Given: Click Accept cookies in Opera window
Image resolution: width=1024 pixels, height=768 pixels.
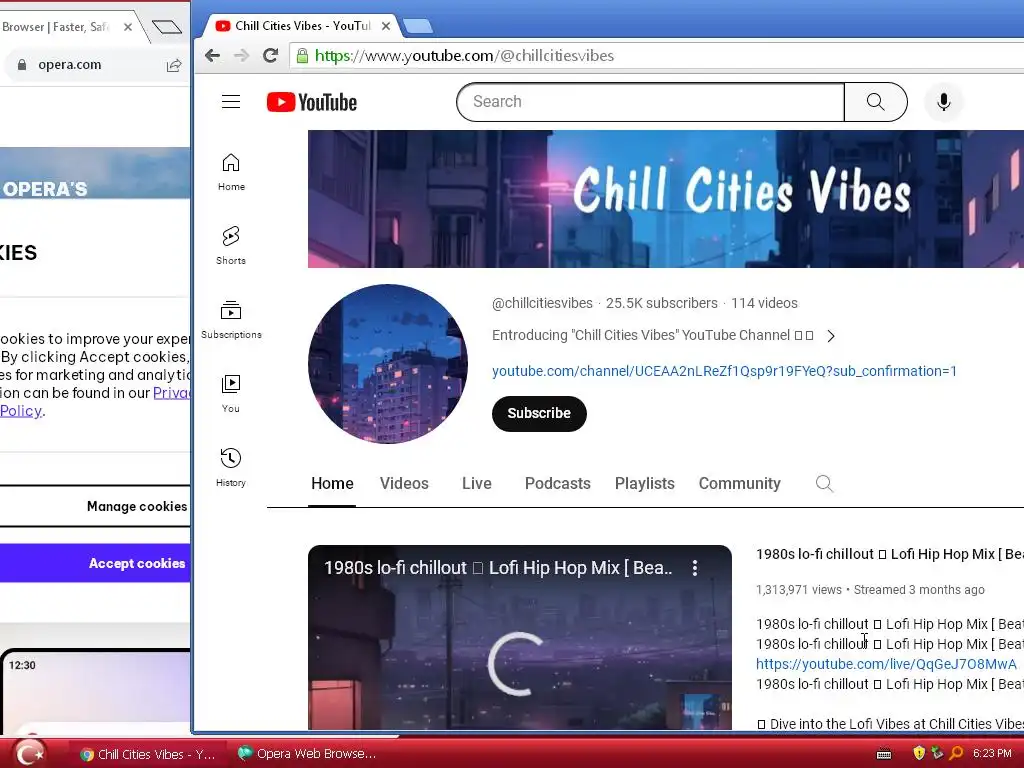Looking at the screenshot, I should point(95,563).
